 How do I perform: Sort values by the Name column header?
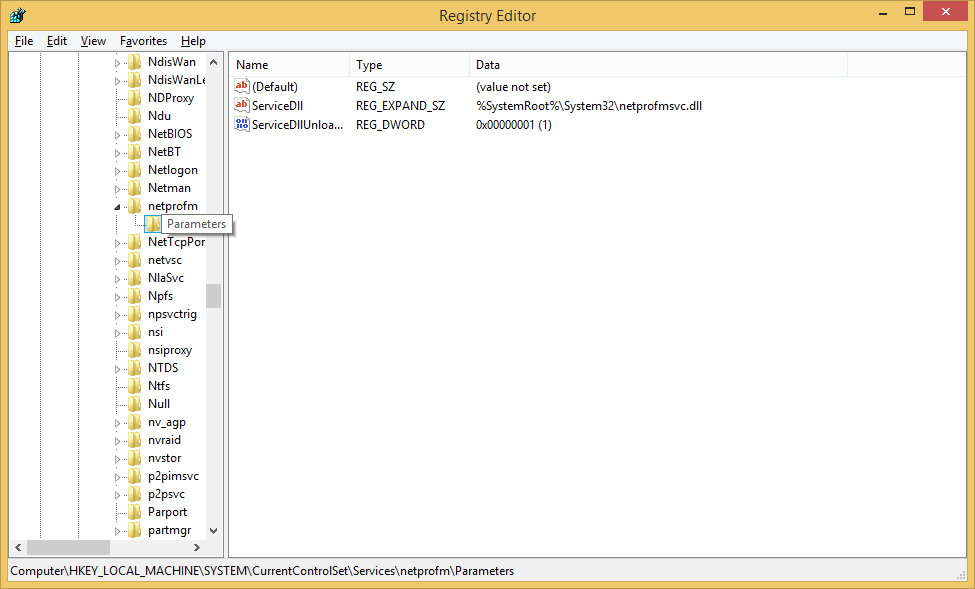pos(290,65)
